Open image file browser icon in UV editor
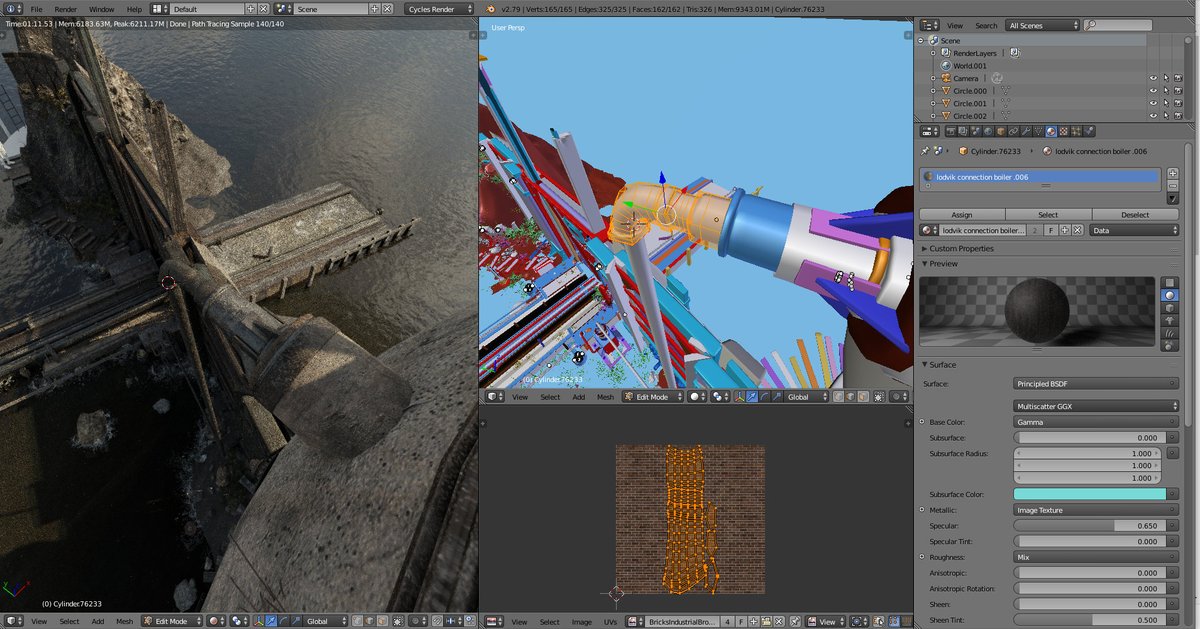Viewport: 1200px width, 629px height. point(766,622)
